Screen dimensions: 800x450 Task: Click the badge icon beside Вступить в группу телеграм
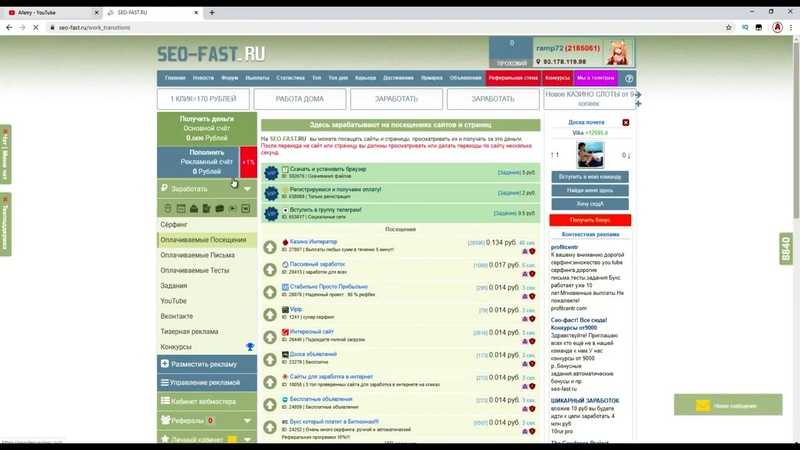271,213
